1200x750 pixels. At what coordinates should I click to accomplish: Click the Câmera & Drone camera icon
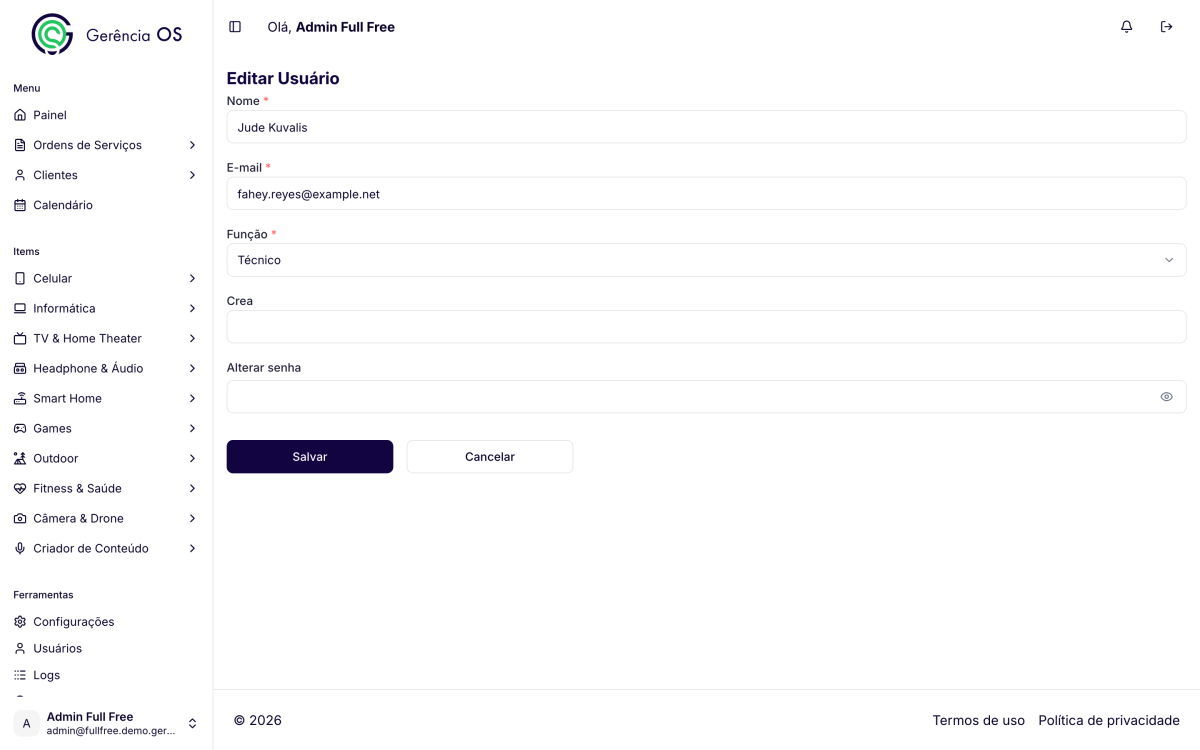coord(20,518)
